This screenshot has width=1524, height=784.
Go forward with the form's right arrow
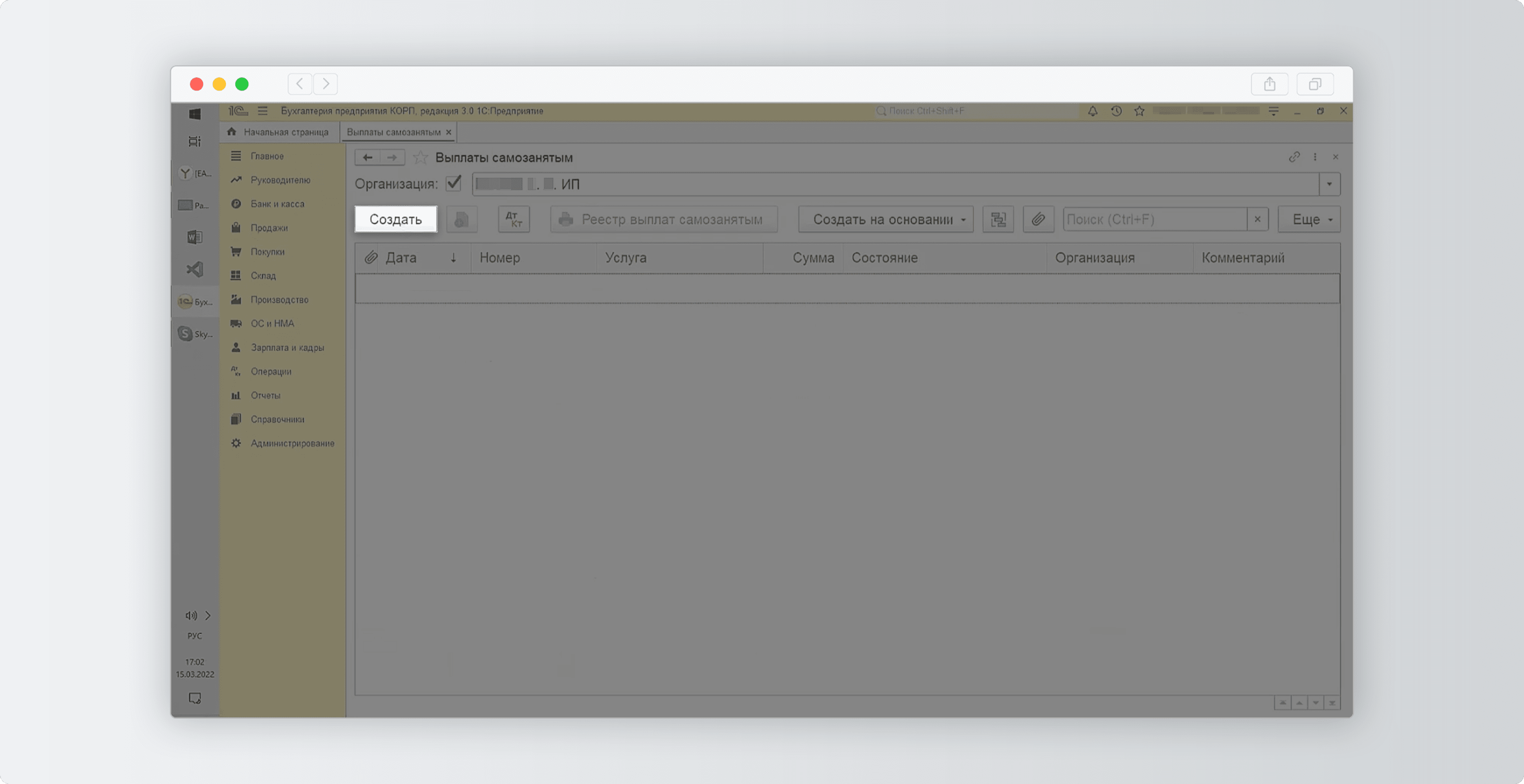pos(392,157)
